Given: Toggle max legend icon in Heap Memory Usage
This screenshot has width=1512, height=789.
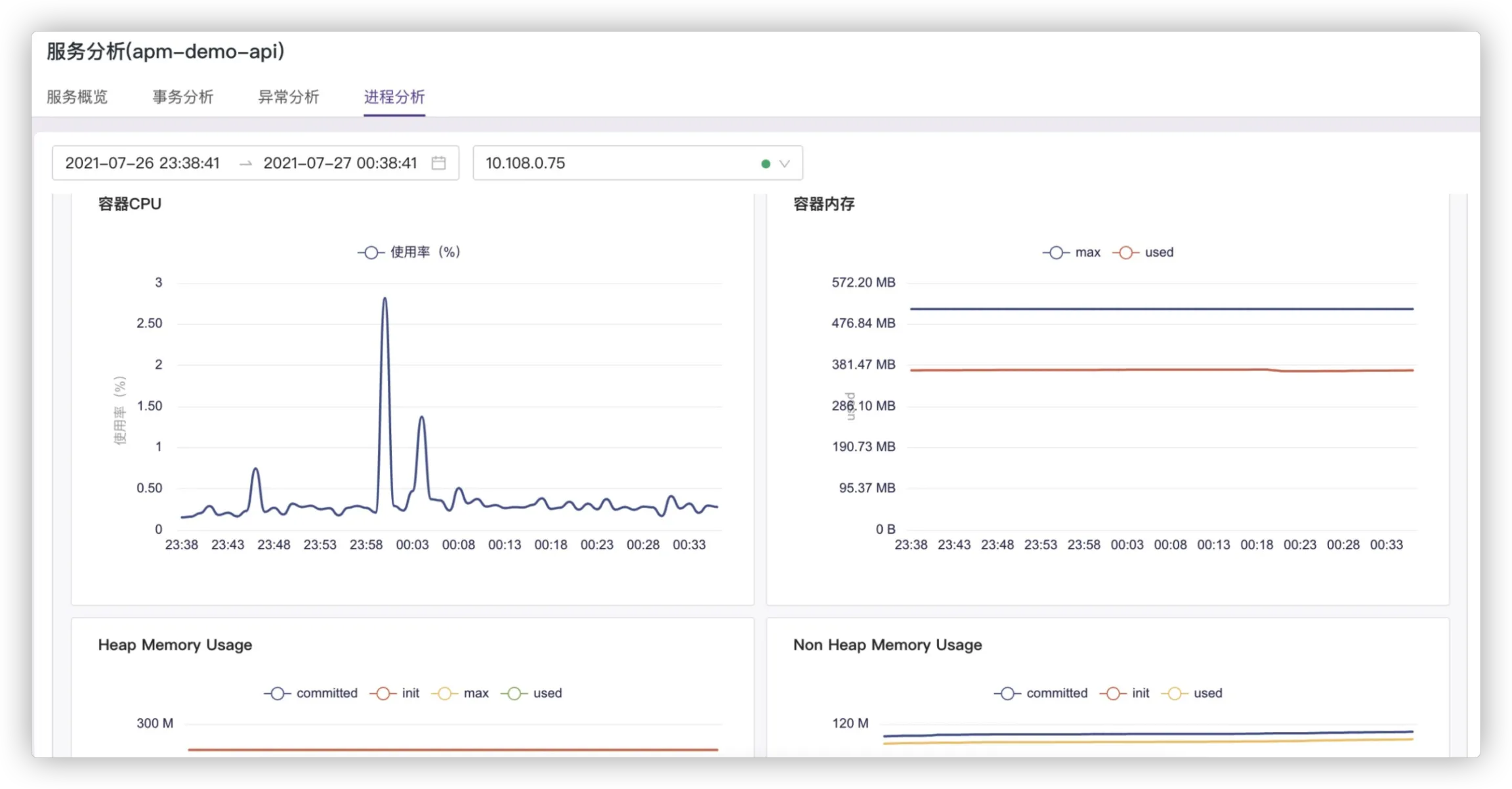Looking at the screenshot, I should tap(445, 693).
